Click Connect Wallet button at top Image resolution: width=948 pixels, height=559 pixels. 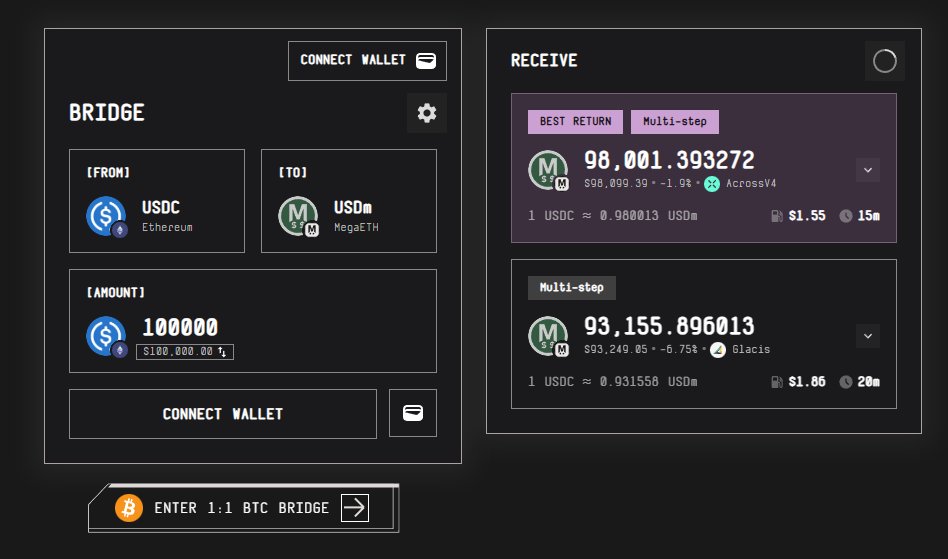pos(368,60)
